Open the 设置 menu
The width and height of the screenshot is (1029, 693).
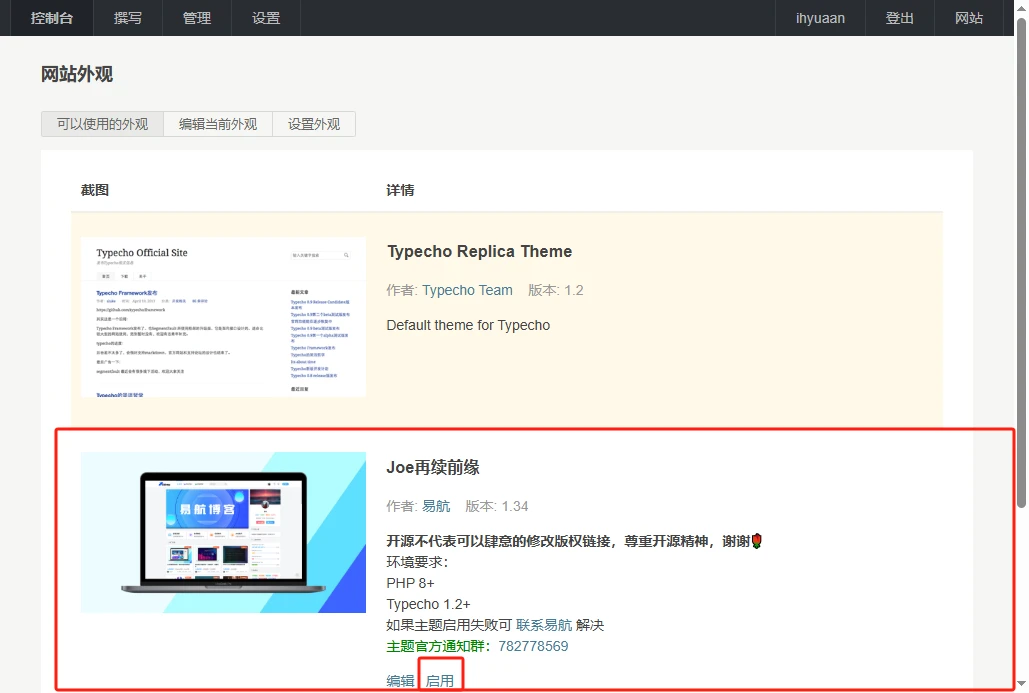(265, 17)
